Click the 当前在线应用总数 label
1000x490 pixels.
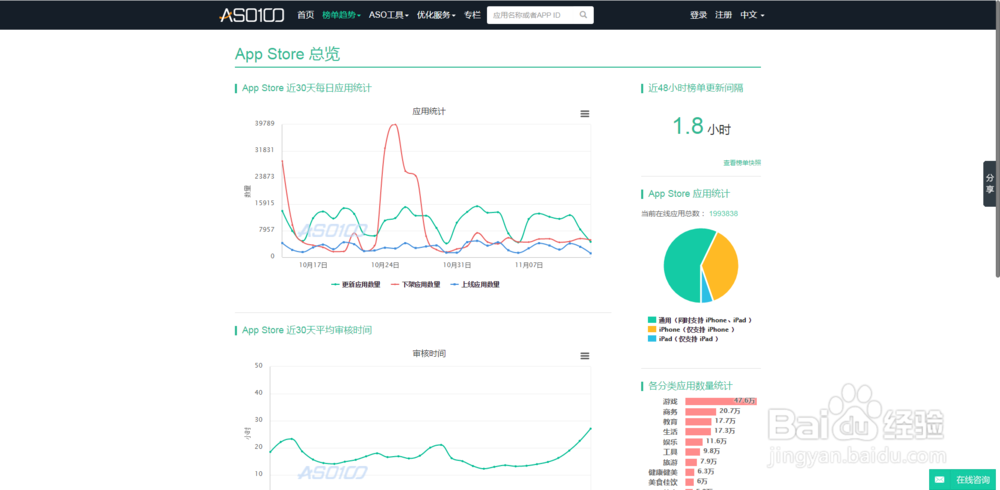[x=673, y=214]
